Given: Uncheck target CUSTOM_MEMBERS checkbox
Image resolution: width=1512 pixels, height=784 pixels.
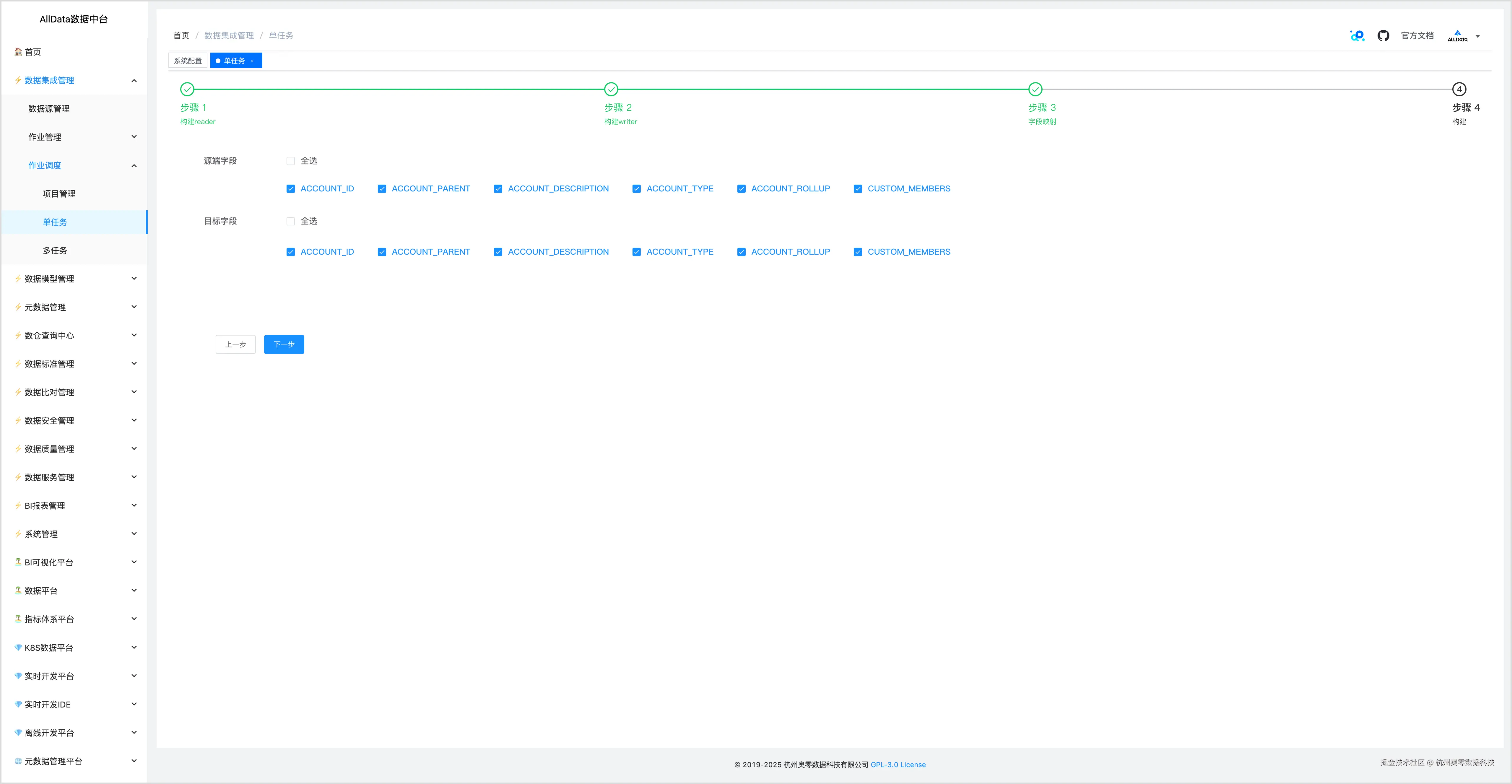Looking at the screenshot, I should point(858,252).
